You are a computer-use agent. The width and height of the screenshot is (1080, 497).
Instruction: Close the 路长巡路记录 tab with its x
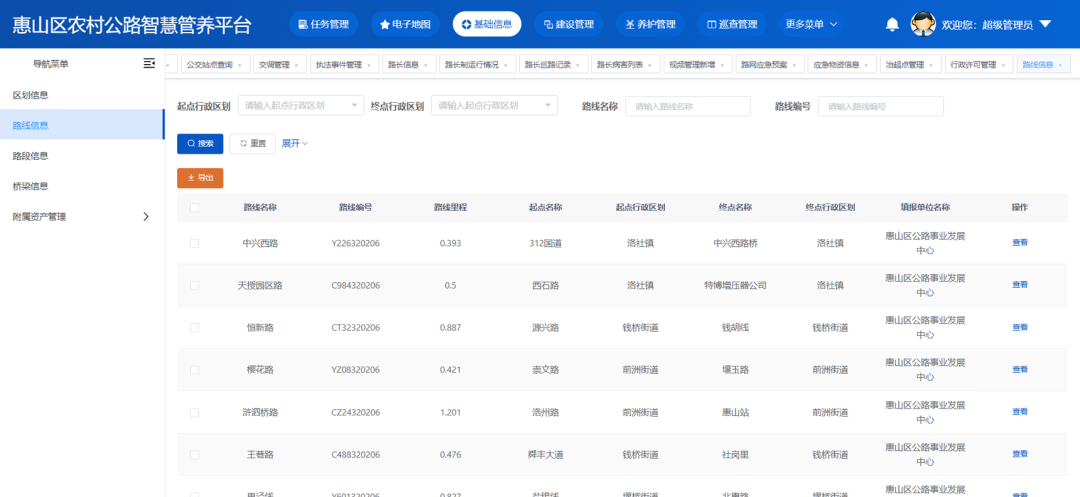579,65
